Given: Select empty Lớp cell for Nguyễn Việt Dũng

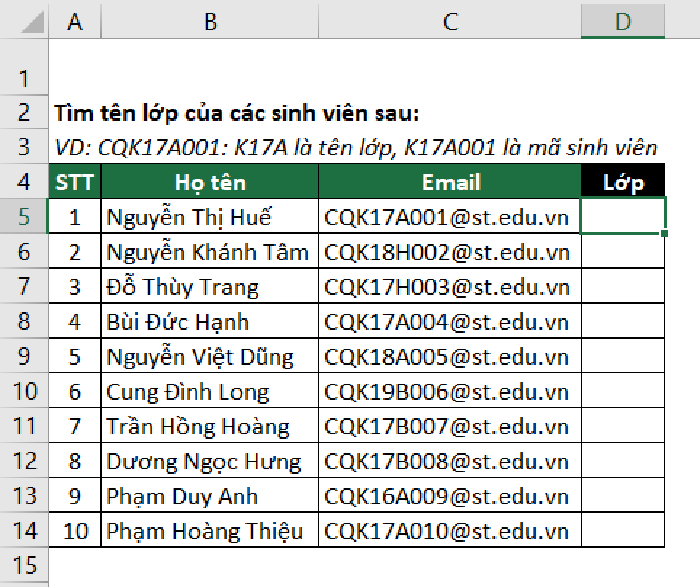Looking at the screenshot, I should point(623,356).
